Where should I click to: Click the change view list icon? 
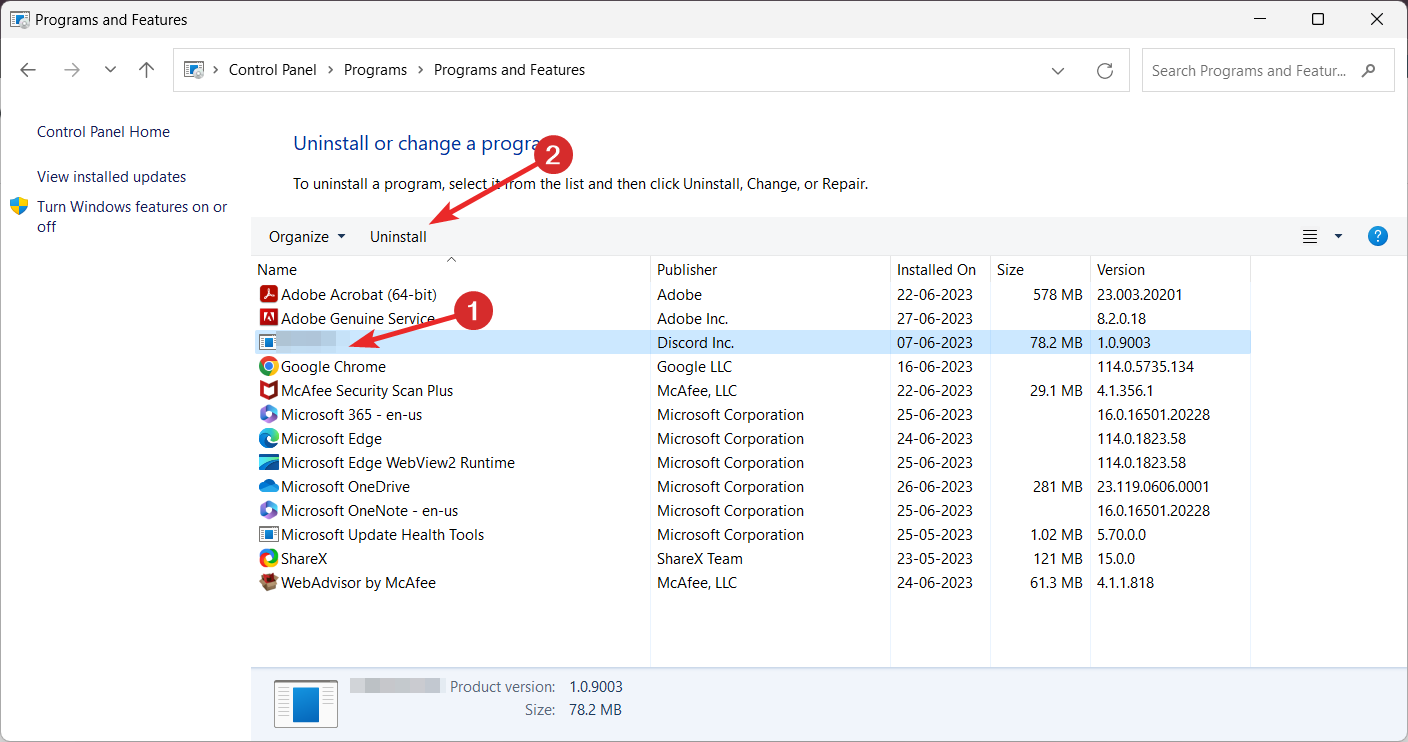point(1310,237)
